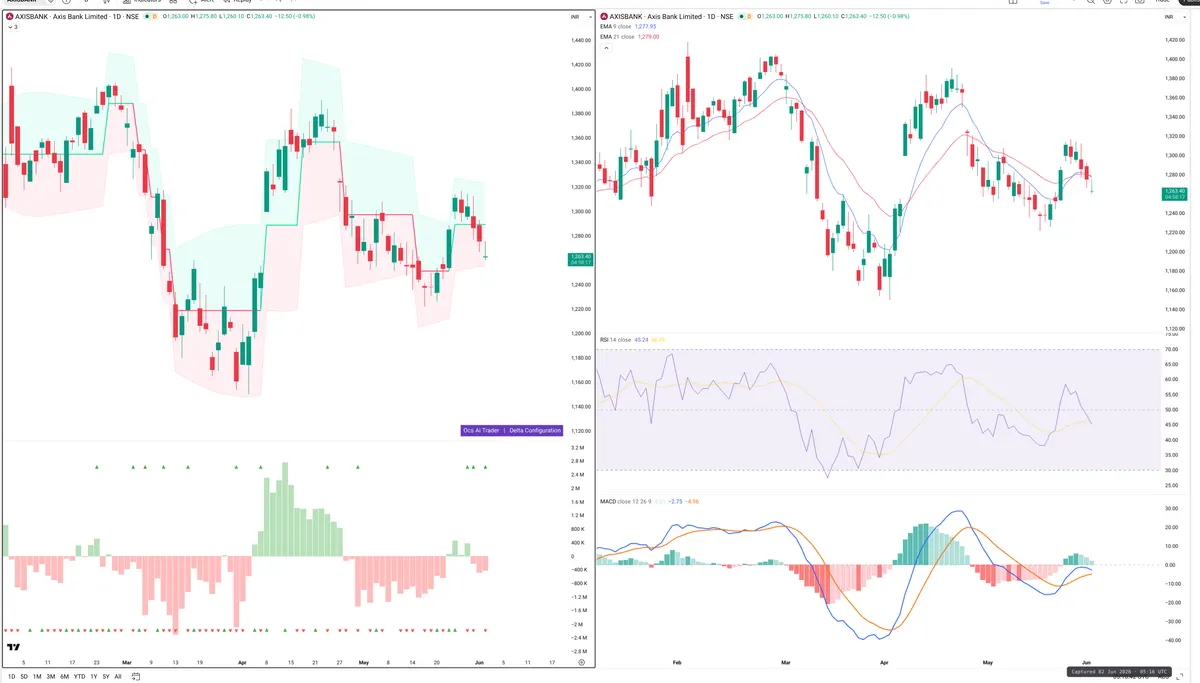Click the green market status dot in the right chart

(x=743, y=17)
